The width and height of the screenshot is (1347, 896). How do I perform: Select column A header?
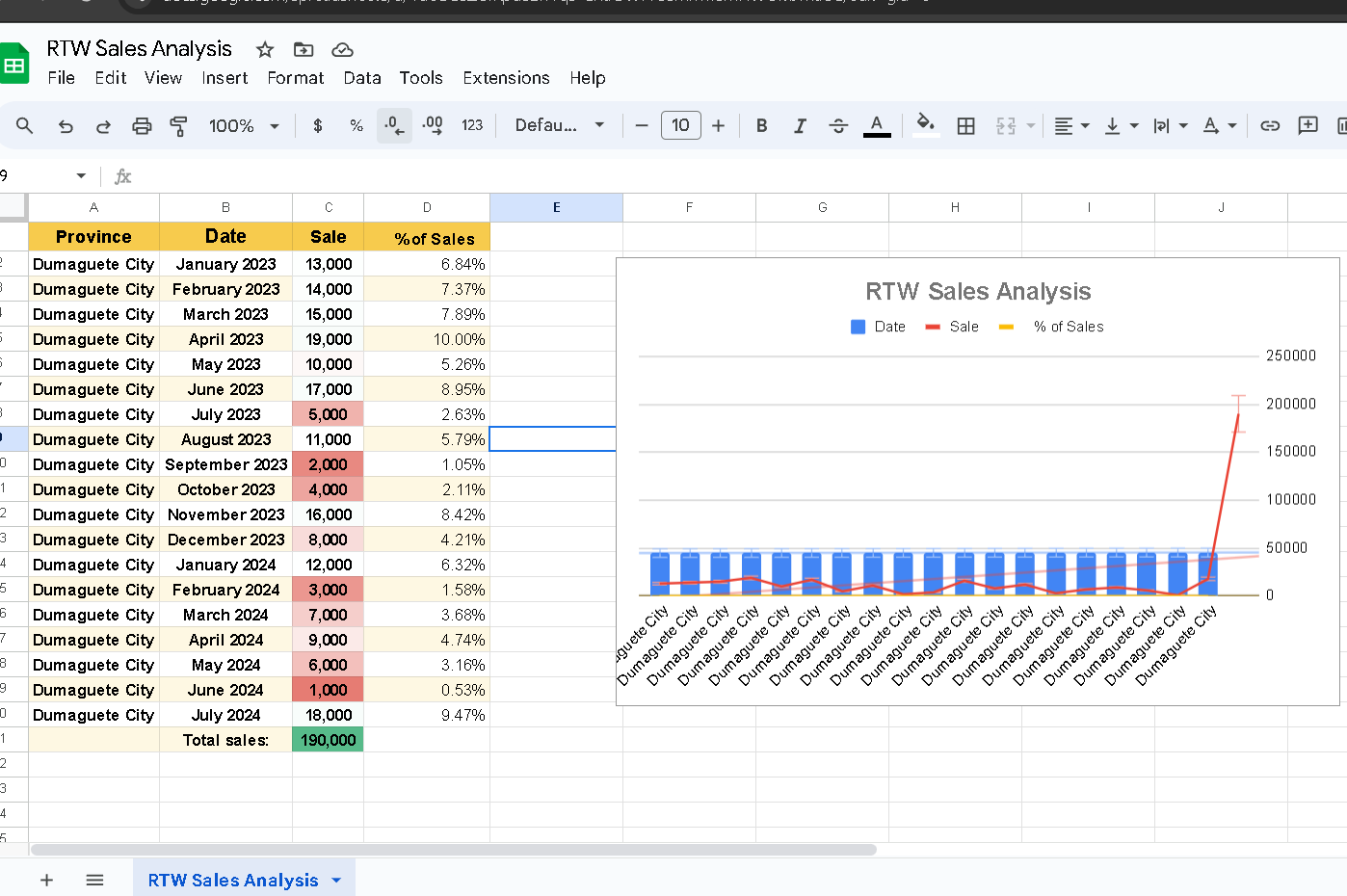(x=93, y=207)
